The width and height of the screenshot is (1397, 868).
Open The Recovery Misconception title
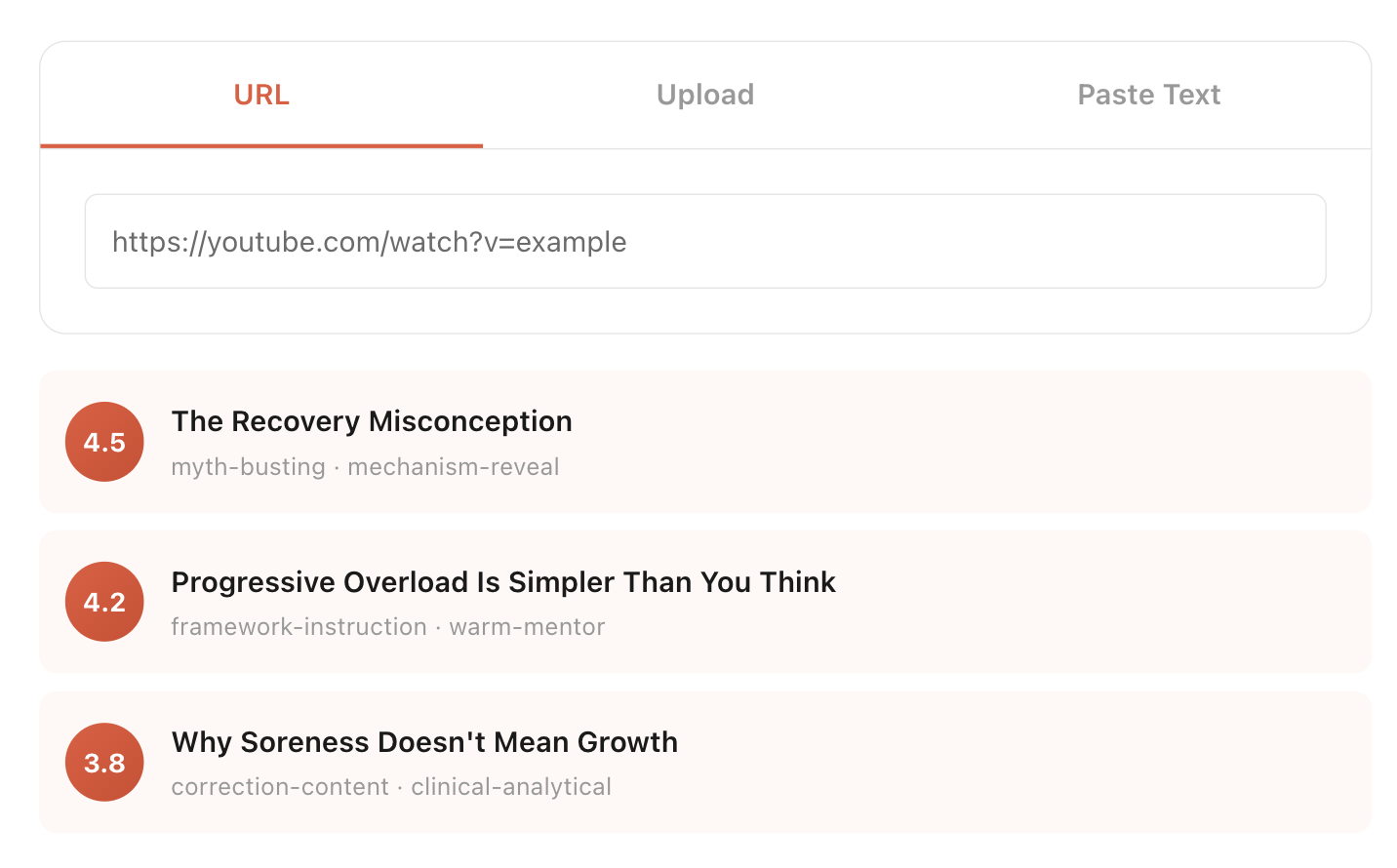pos(372,421)
